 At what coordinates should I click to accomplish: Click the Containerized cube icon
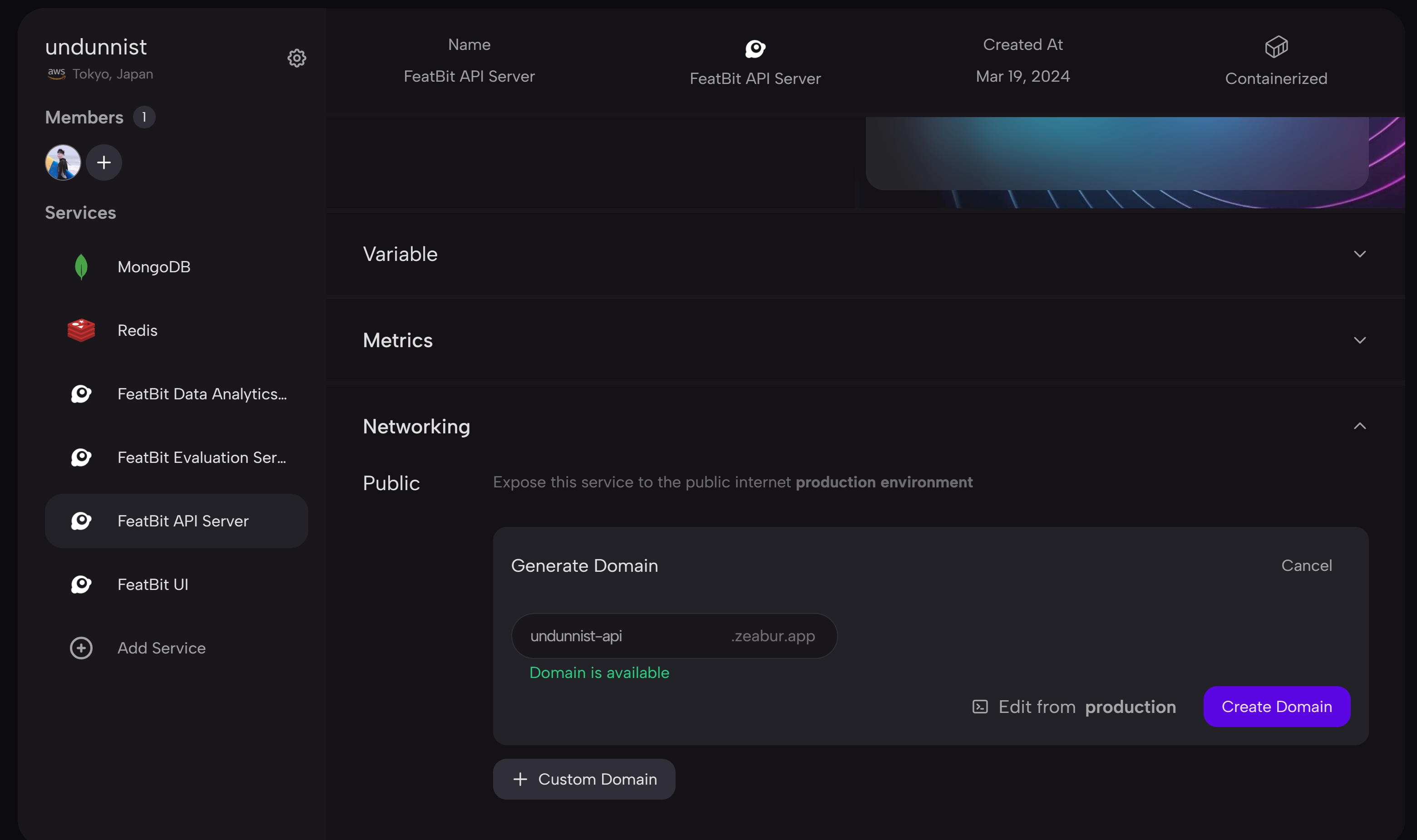tap(1276, 47)
